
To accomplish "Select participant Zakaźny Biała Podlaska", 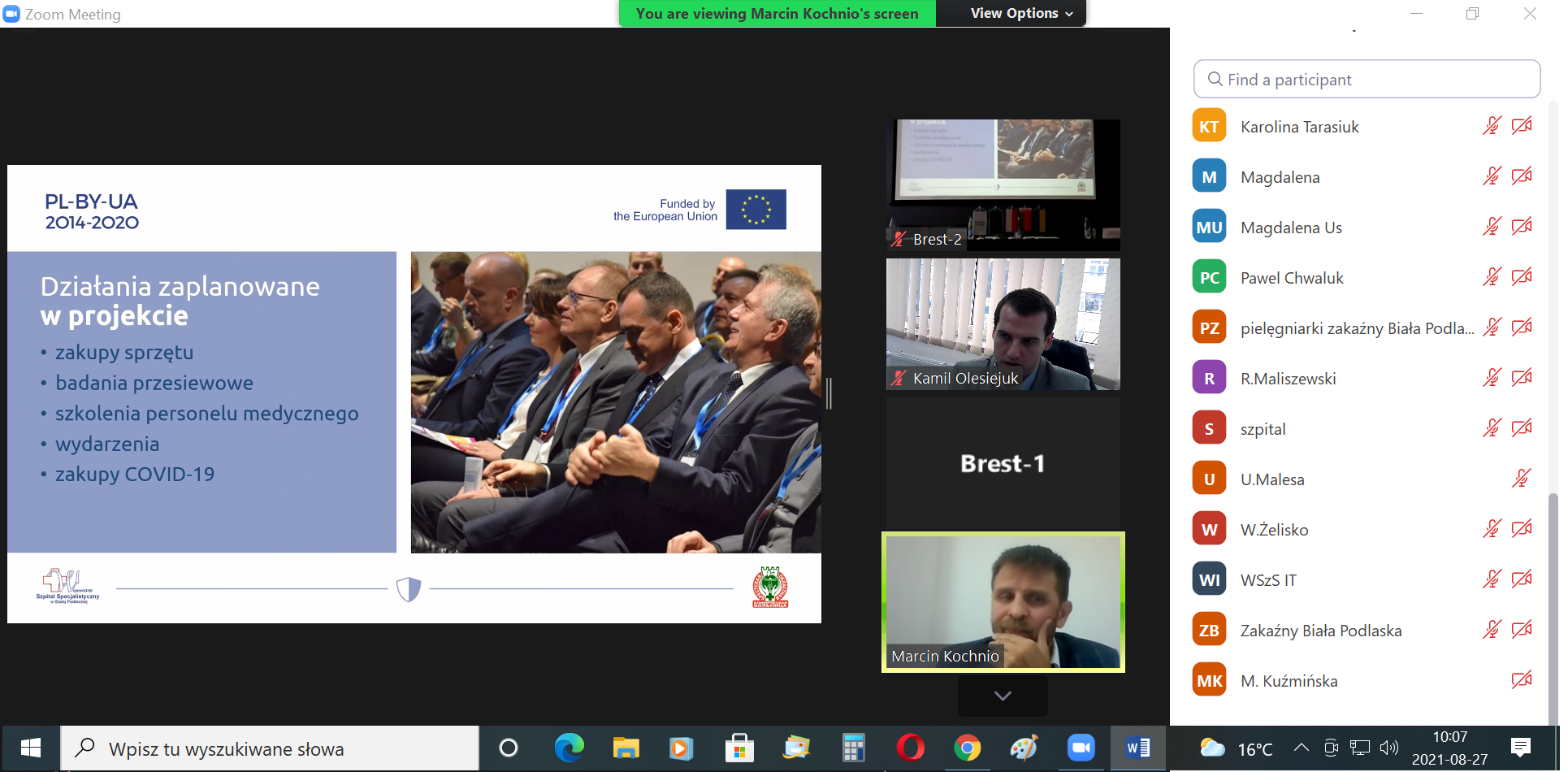I will coord(1320,631).
